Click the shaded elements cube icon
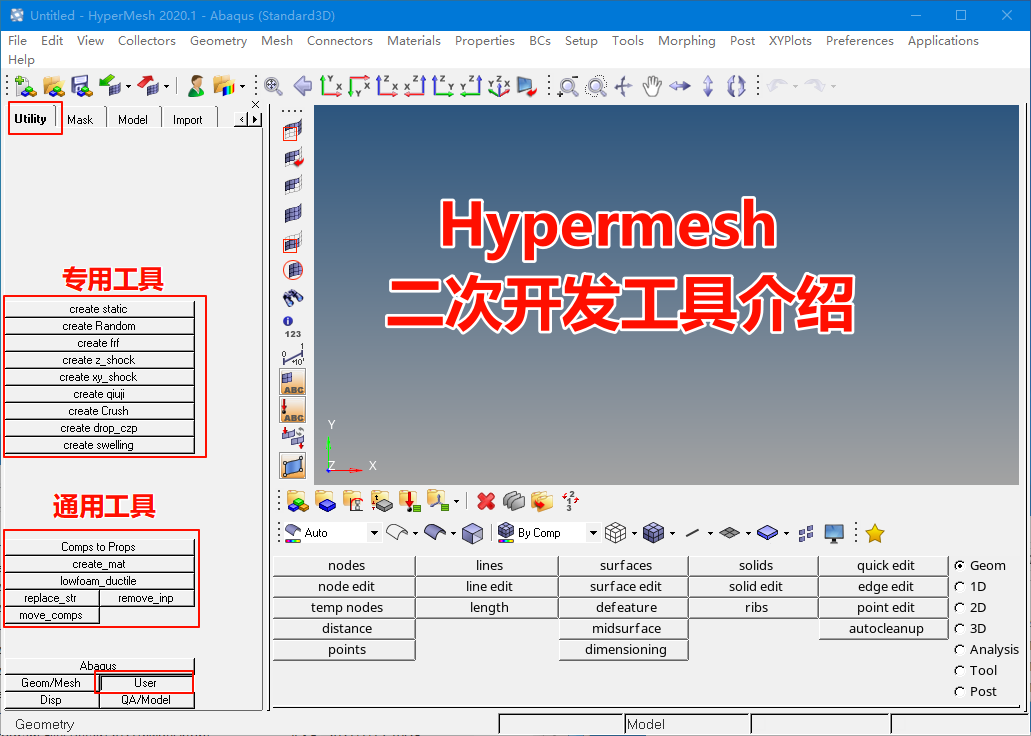1031x736 pixels. tap(653, 533)
